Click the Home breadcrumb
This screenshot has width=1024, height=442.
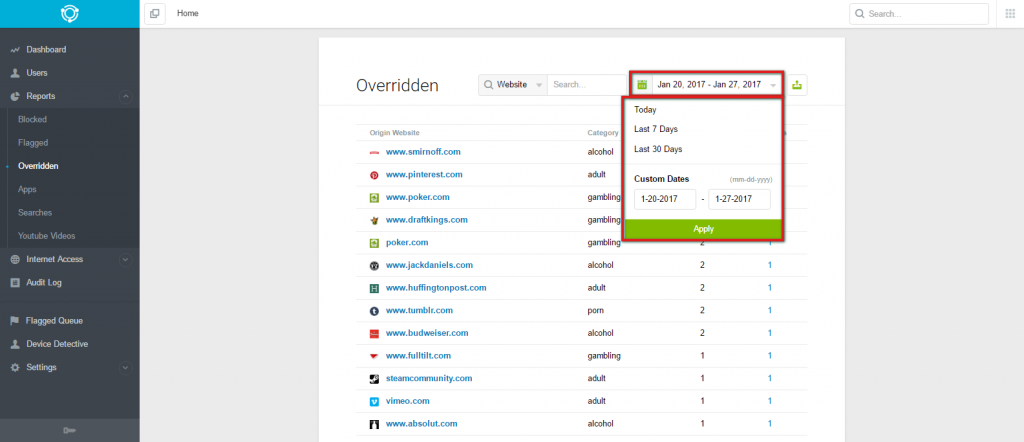188,13
